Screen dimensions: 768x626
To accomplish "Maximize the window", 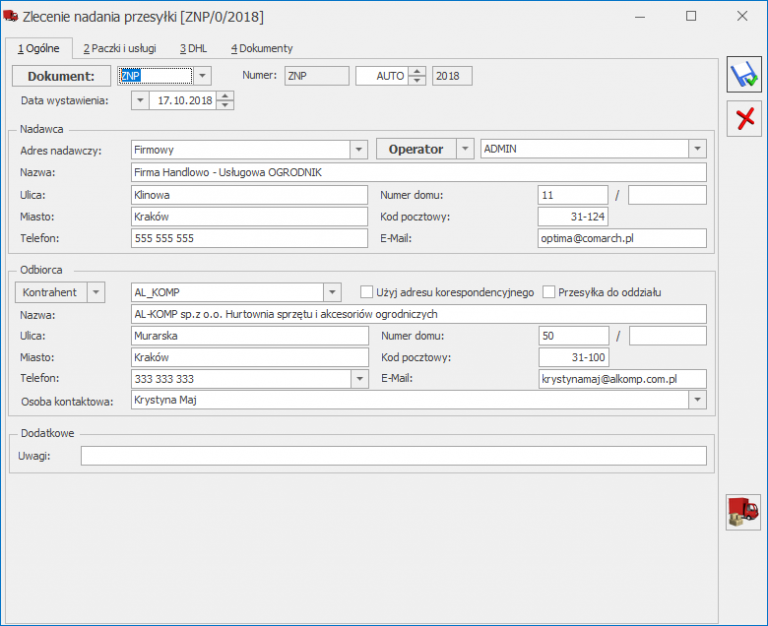I will point(691,16).
